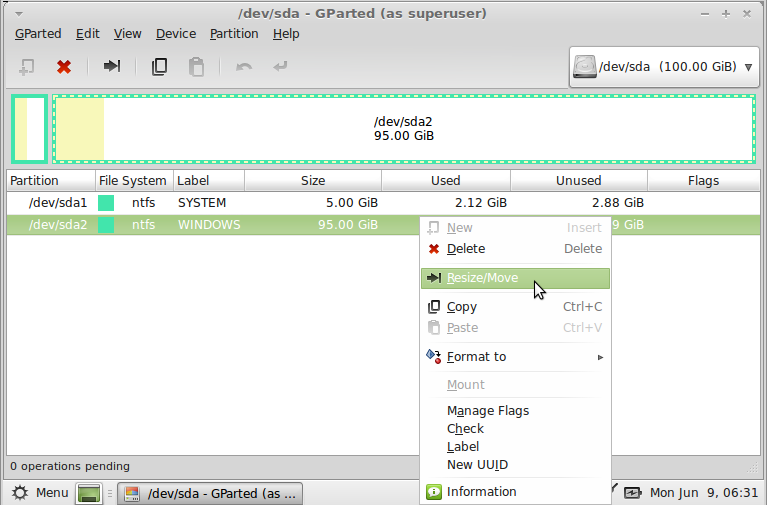The image size is (767, 505).
Task: Open the Edit menu
Action: click(x=88, y=34)
